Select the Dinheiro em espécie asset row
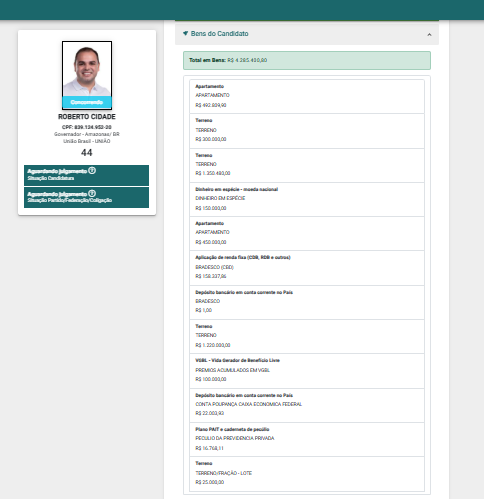484x499 pixels. tap(307, 199)
